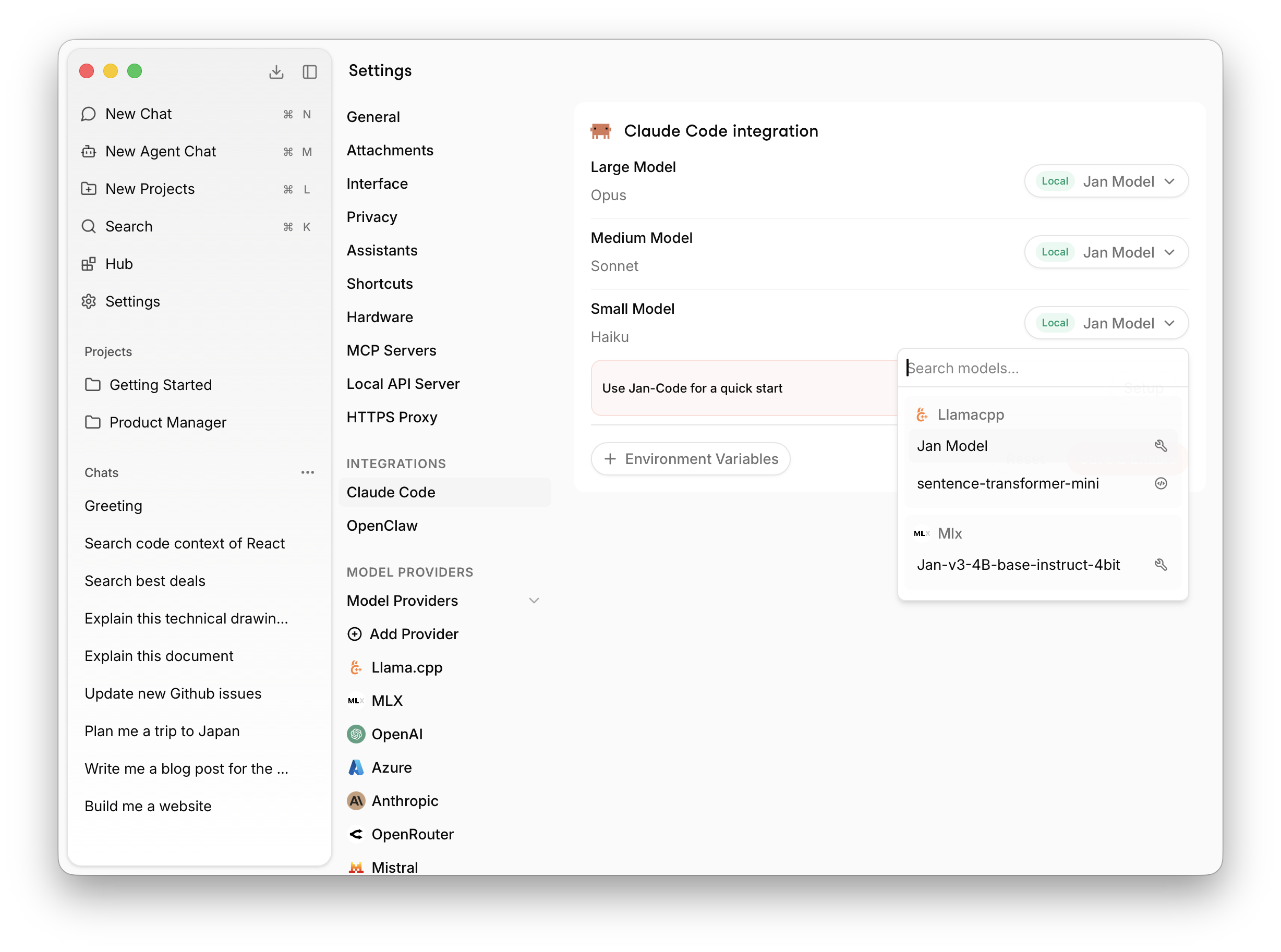Click the embedding icon beside sentence-transformer-mini
This screenshot has width=1281, height=952.
[1161, 483]
